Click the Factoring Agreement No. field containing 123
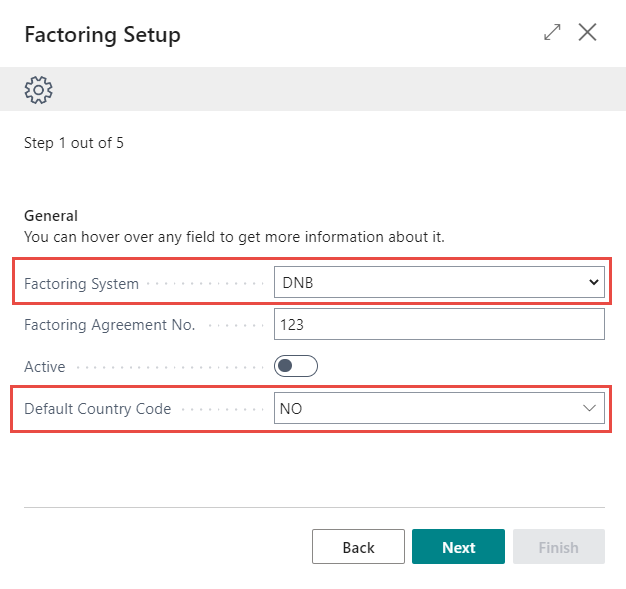 tap(439, 325)
